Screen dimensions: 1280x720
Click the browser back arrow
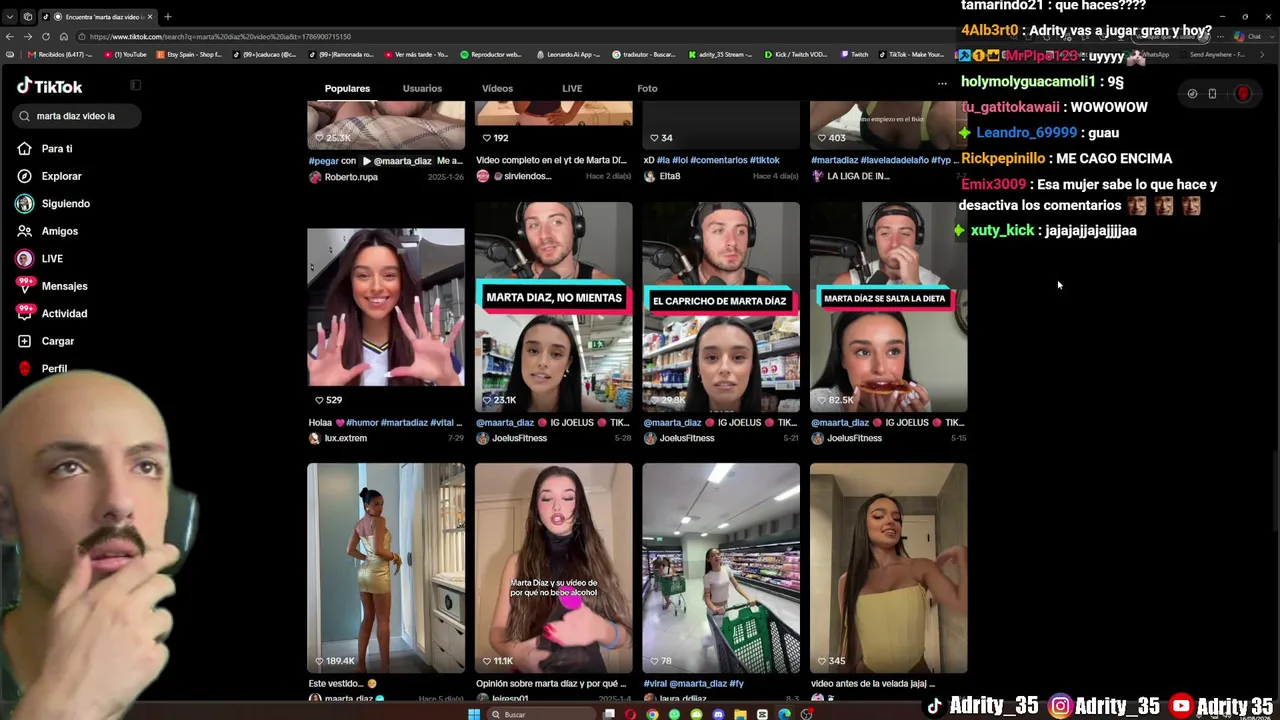10,37
